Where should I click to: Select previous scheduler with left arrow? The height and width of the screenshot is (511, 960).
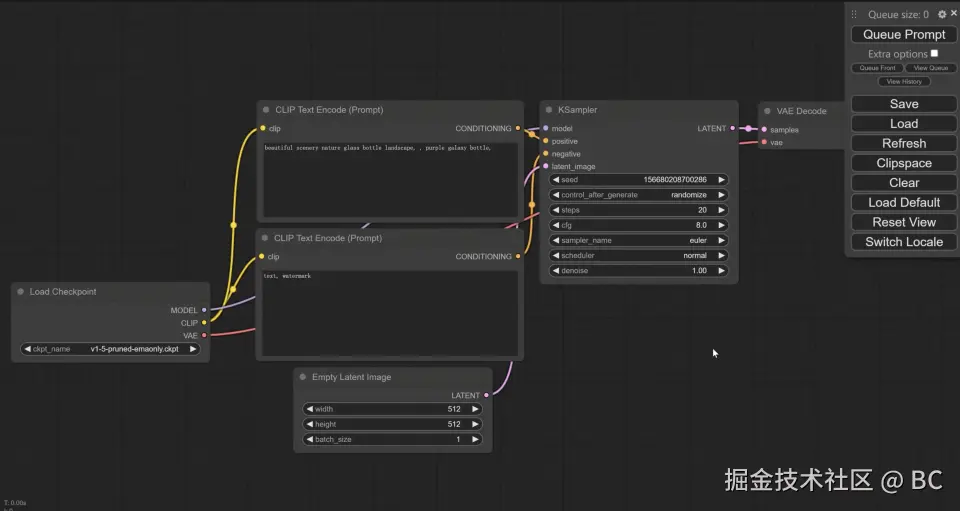pyautogui.click(x=555, y=255)
